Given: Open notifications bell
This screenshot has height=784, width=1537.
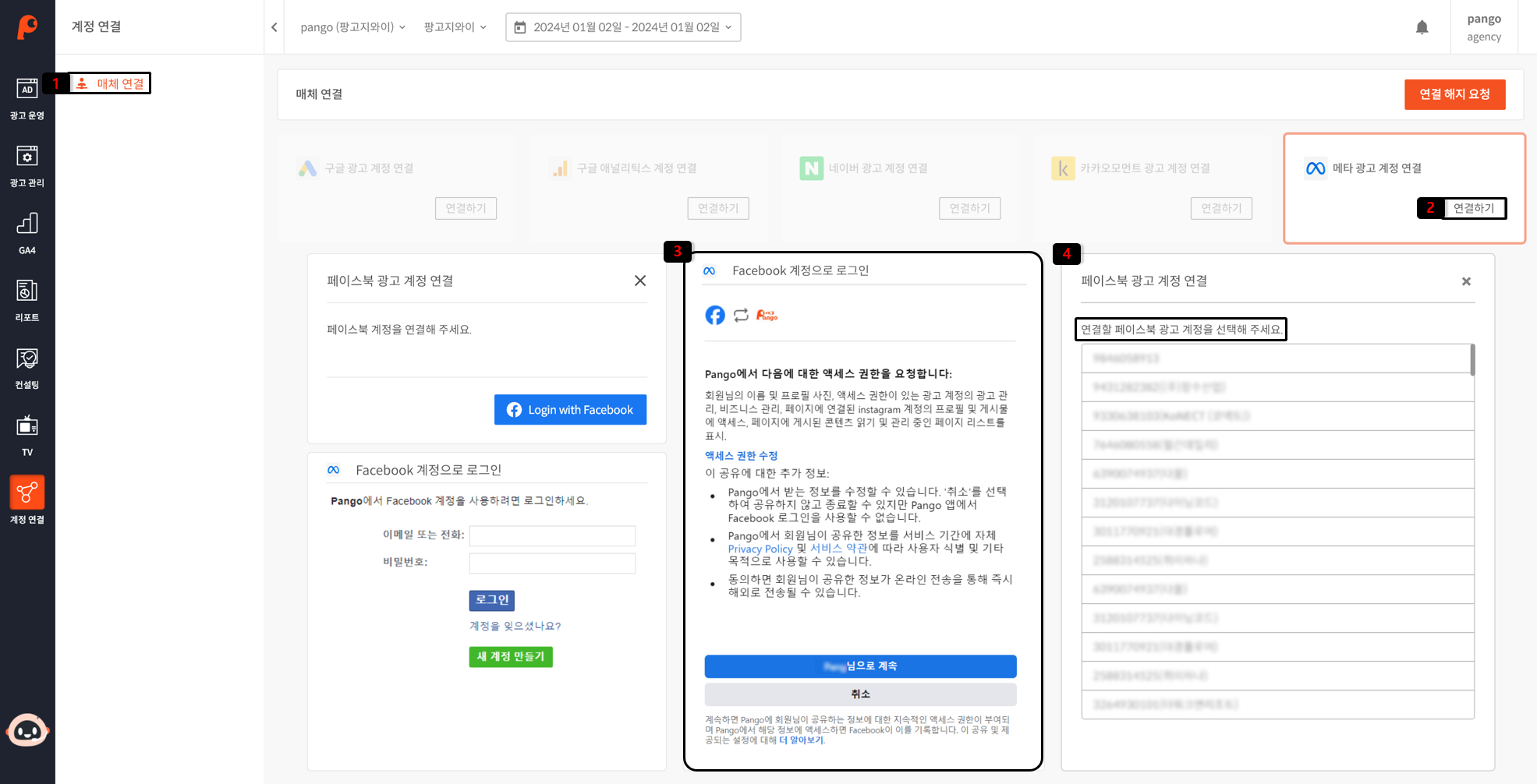Looking at the screenshot, I should point(1422,27).
